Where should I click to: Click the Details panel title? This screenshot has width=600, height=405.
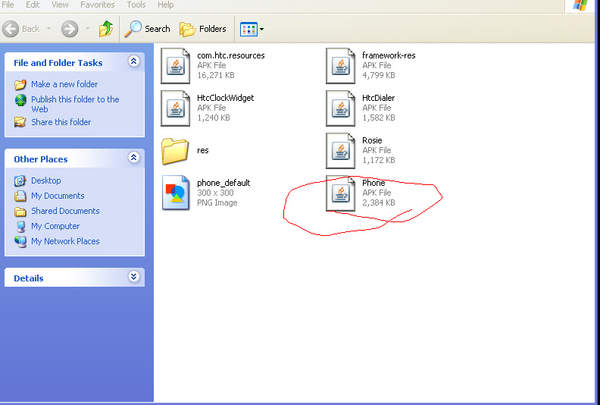(x=28, y=278)
